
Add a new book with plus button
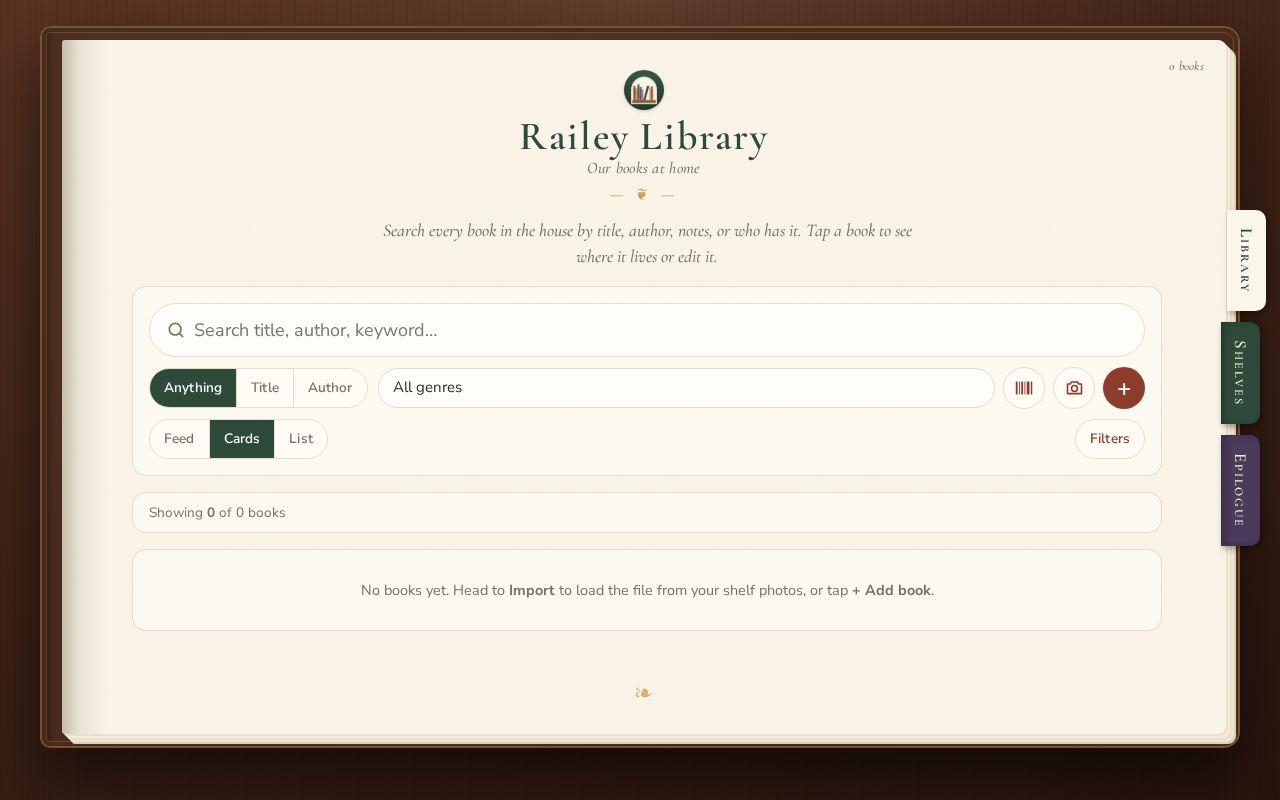click(1124, 388)
